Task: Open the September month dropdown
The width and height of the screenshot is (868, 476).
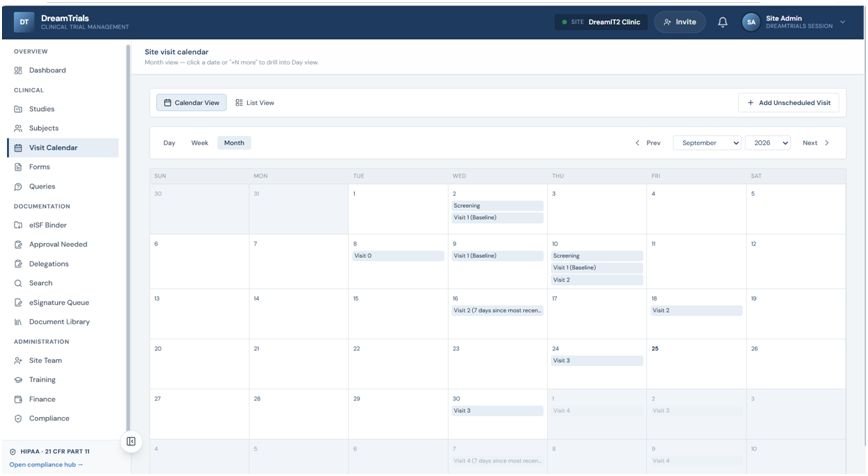Action: click(x=708, y=143)
